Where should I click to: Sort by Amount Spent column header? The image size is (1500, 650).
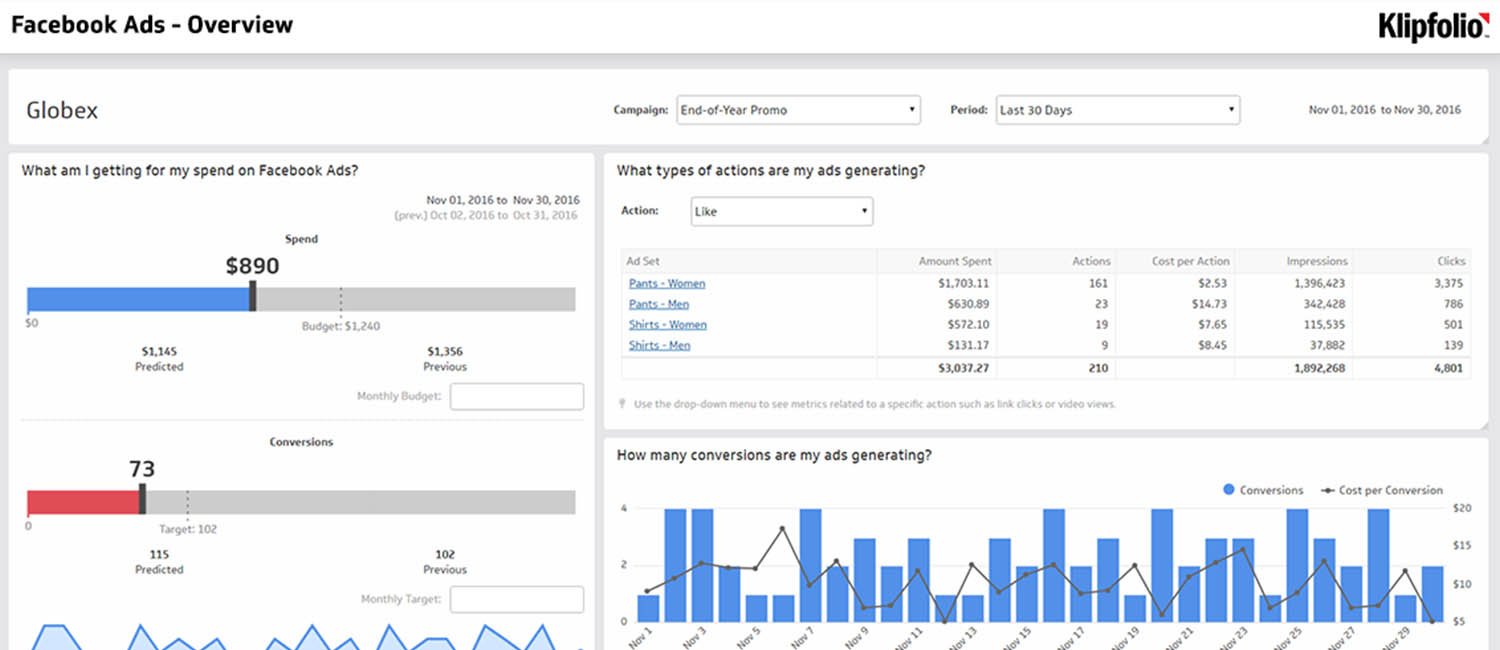click(x=954, y=261)
